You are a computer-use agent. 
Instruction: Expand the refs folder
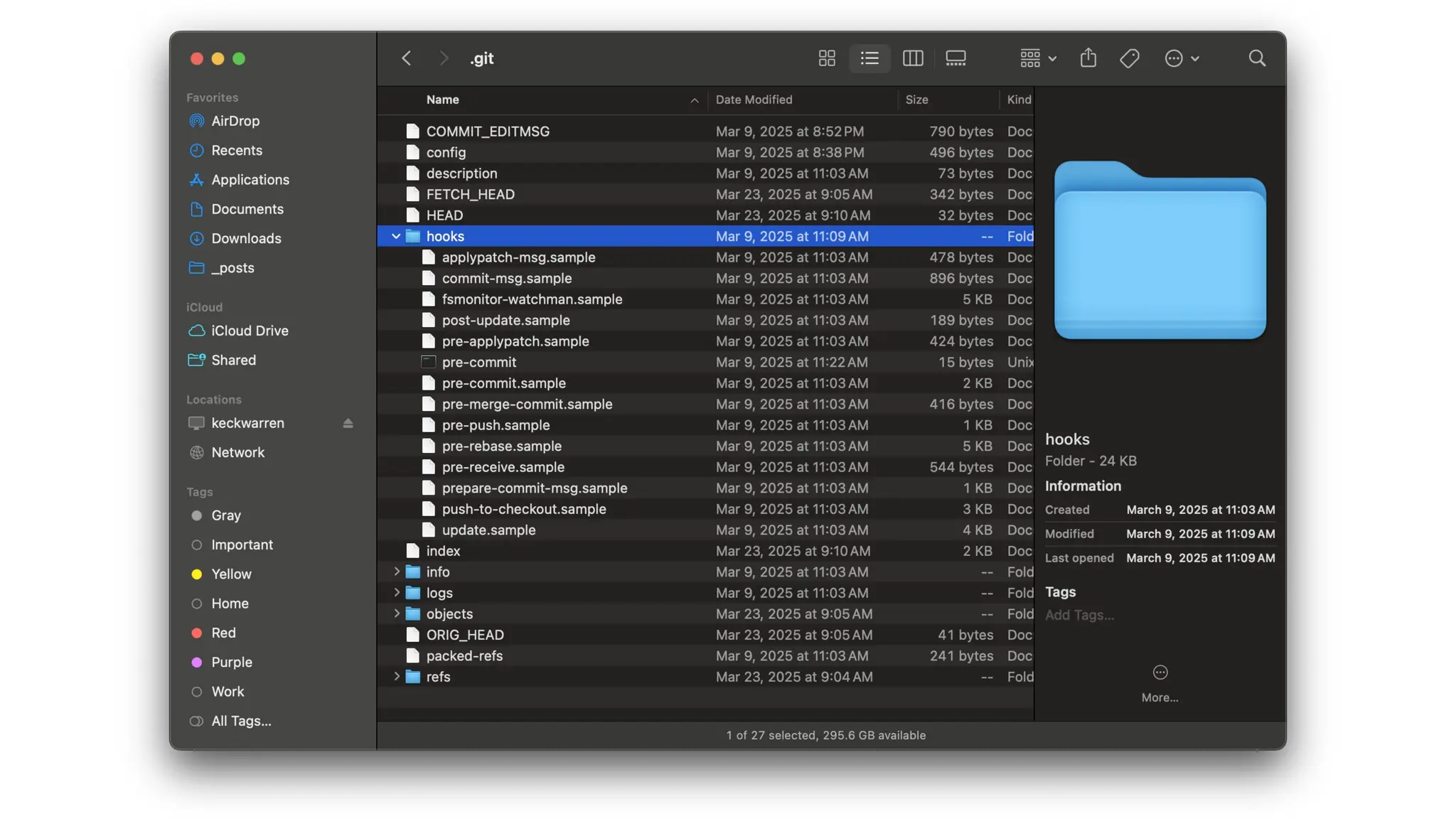click(396, 677)
